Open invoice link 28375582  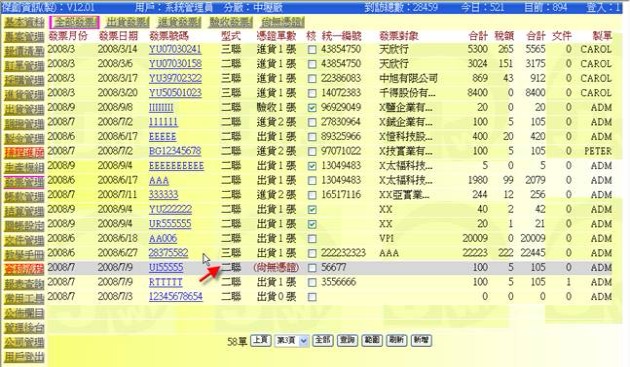point(168,253)
